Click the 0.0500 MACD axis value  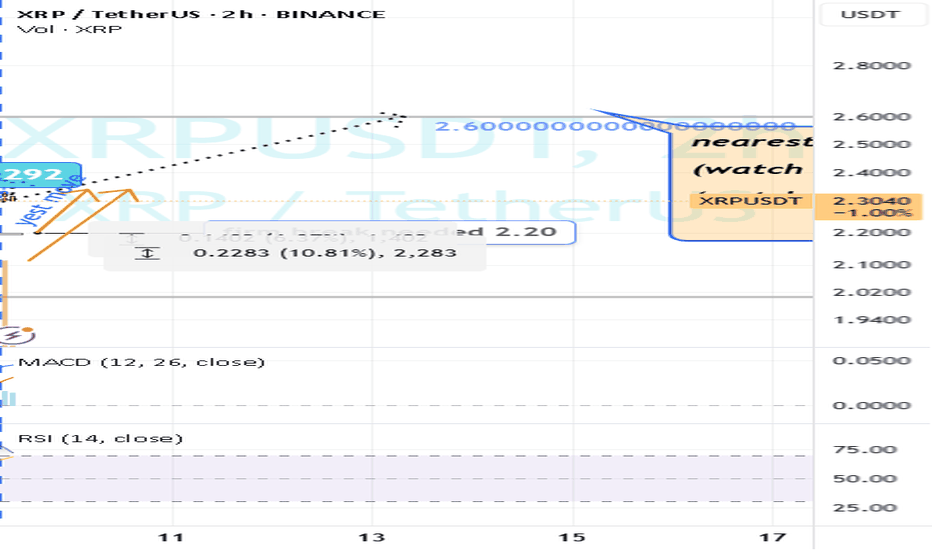pos(871,360)
